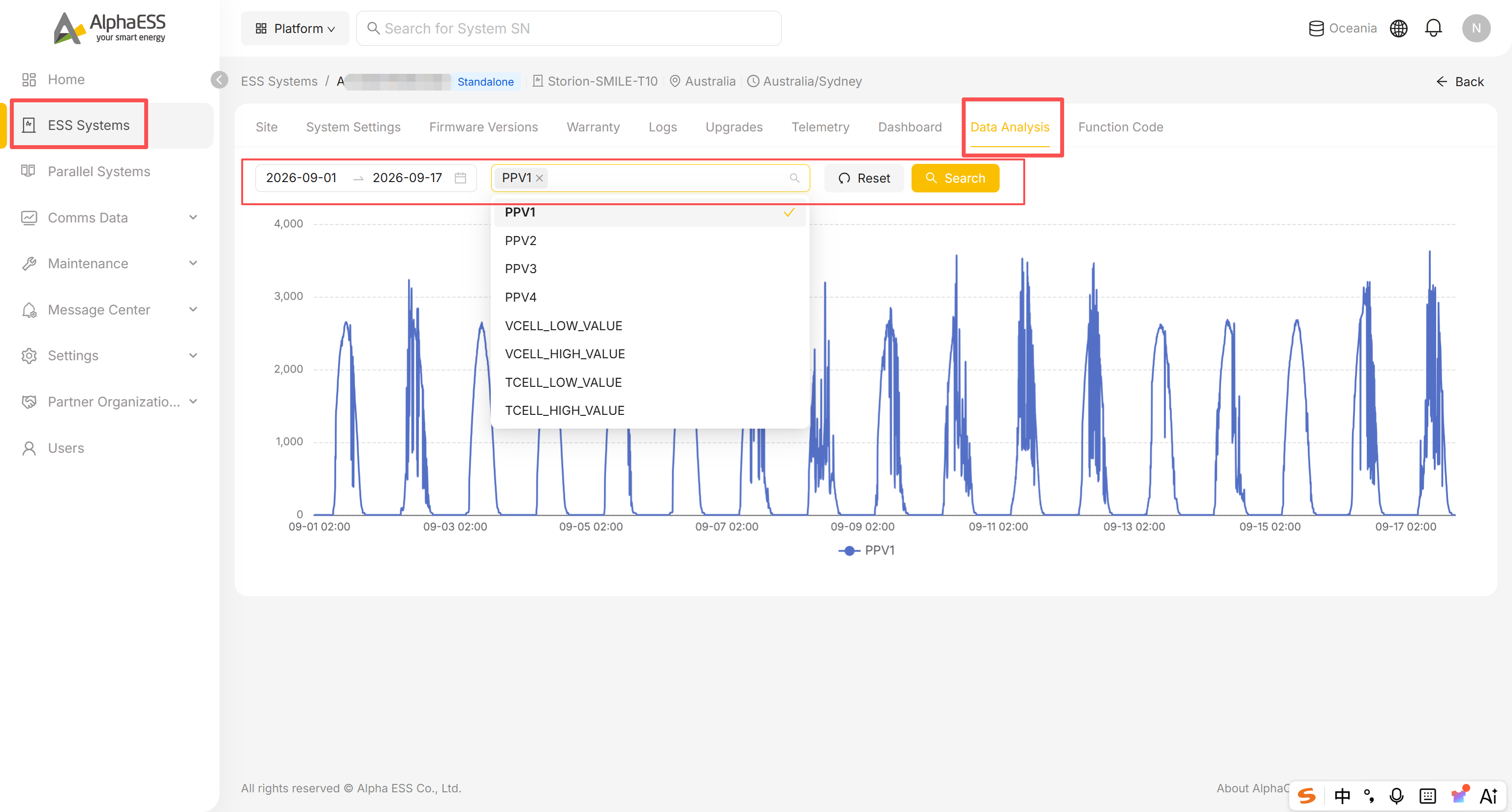Screen dimensions: 1512x812
Task: Click the Storion-SMILE-T10 model label
Action: click(x=595, y=82)
